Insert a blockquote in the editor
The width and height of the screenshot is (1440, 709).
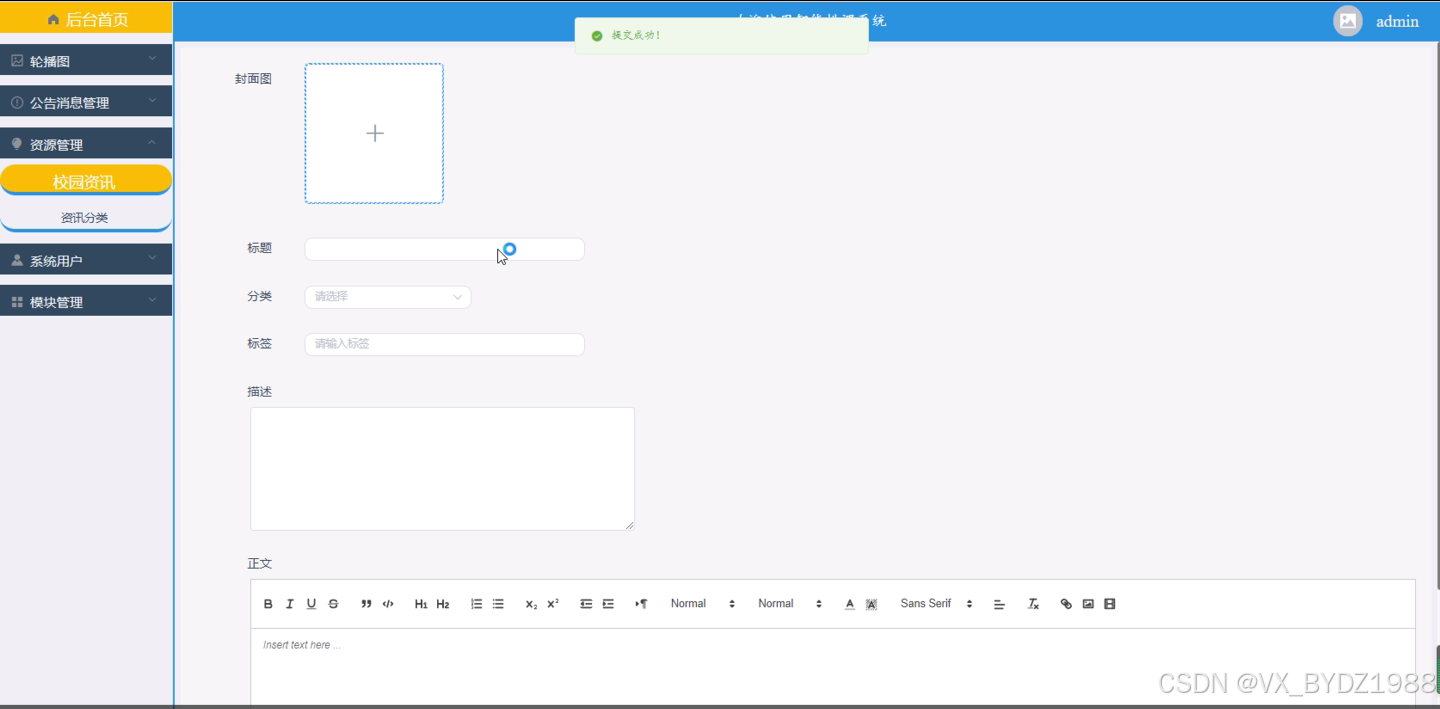366,604
